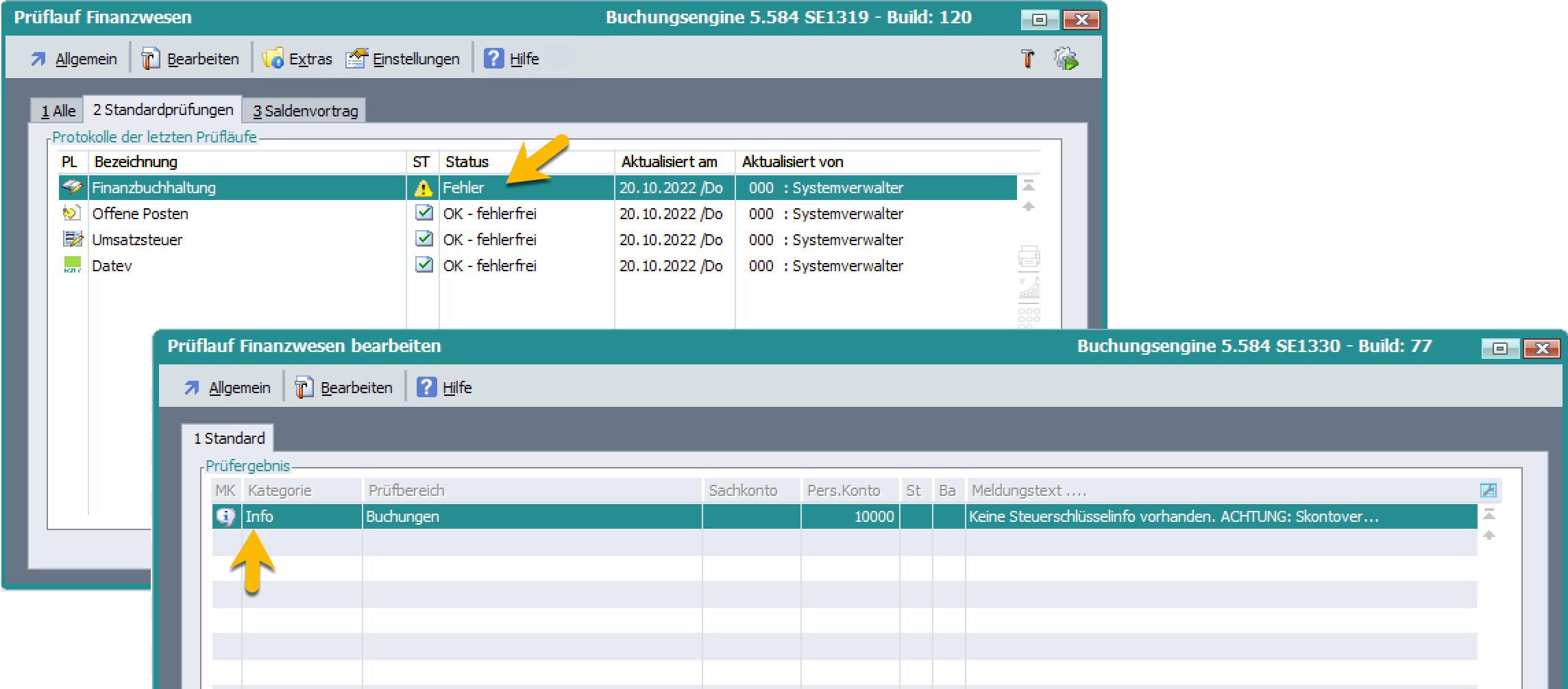The width and height of the screenshot is (1568, 689).
Task: Click the checkmark status for Datev
Action: pos(424,265)
